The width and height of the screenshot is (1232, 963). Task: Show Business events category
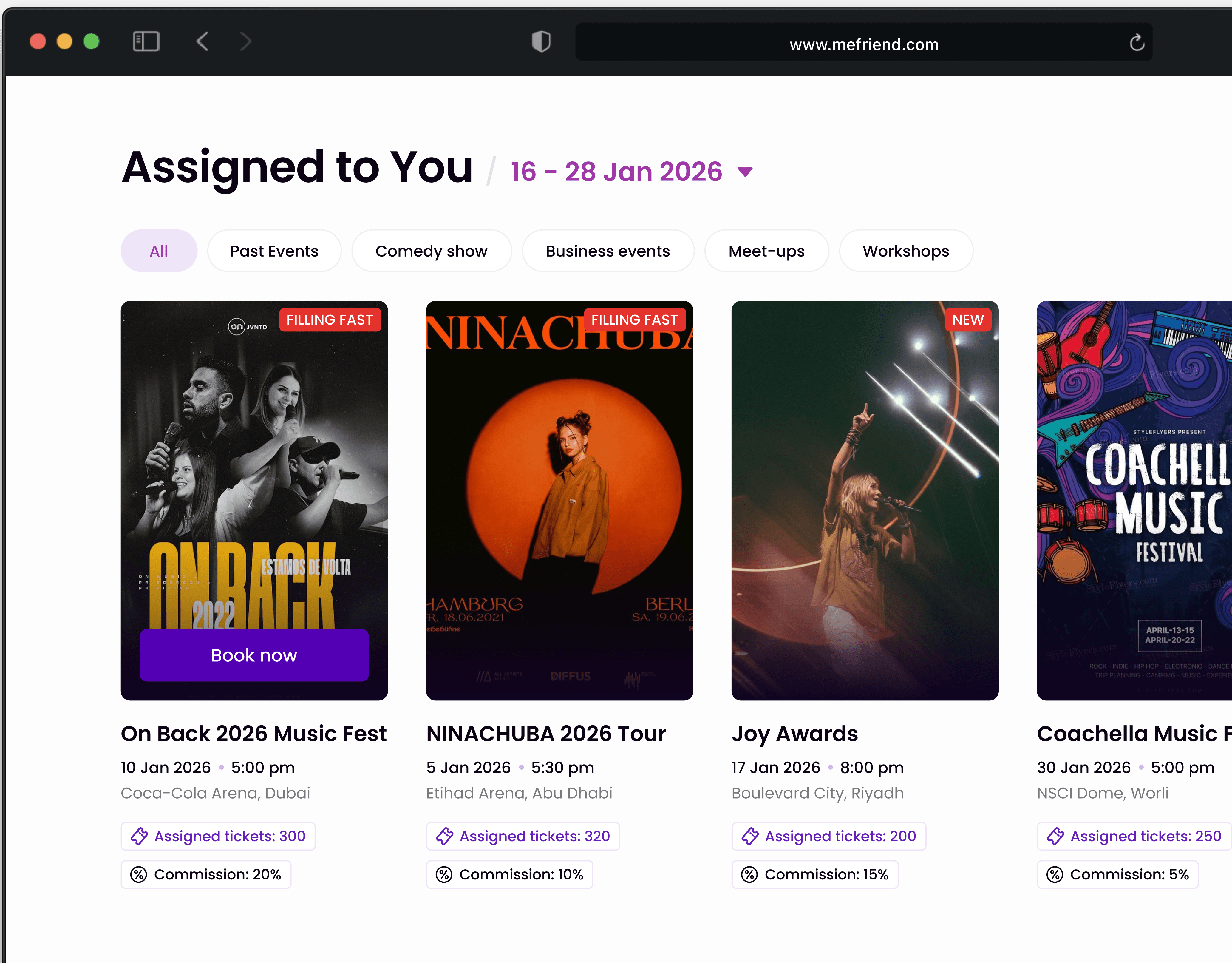coord(608,251)
